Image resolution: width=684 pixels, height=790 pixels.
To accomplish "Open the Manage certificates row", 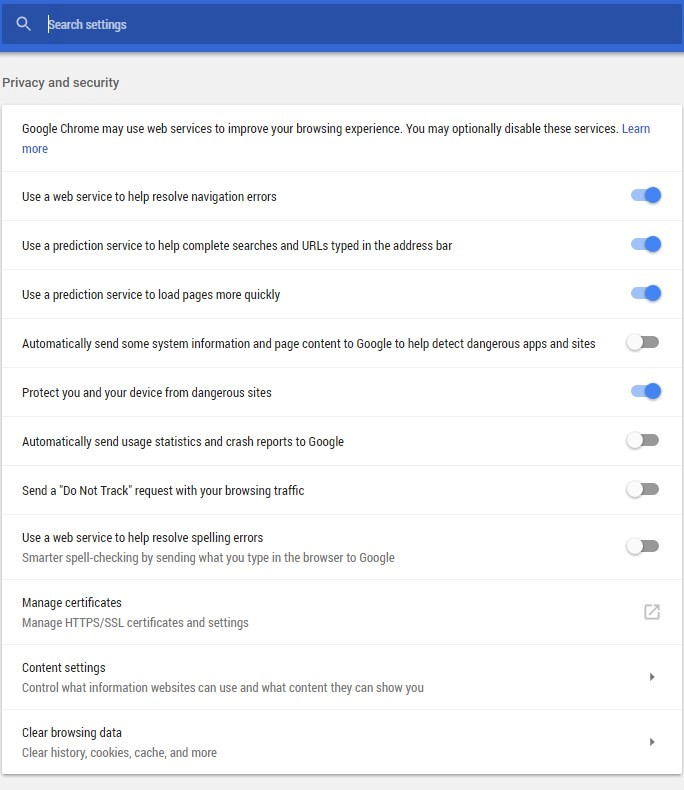I will (342, 612).
